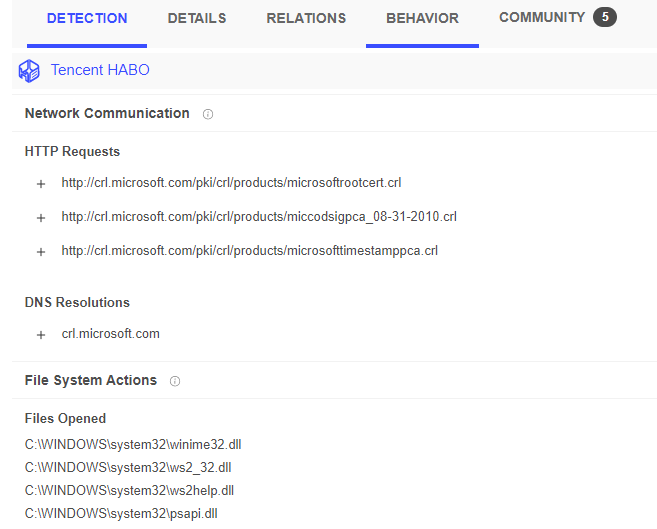Expand the crl.microsoft.com DNS resolution

[41, 335]
